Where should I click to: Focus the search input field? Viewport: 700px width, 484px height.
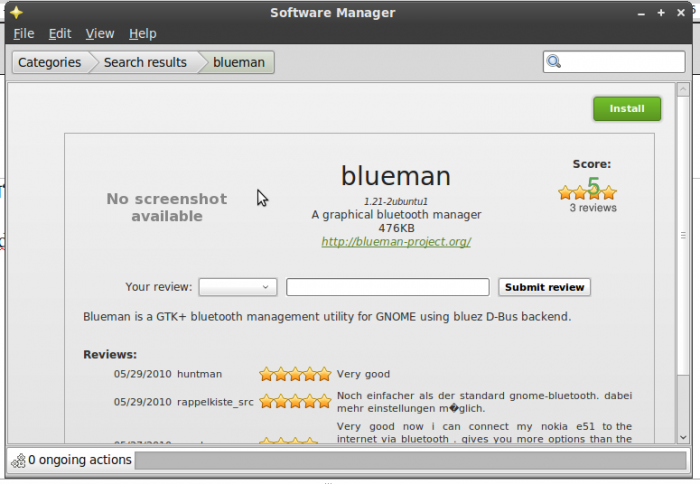(x=614, y=62)
